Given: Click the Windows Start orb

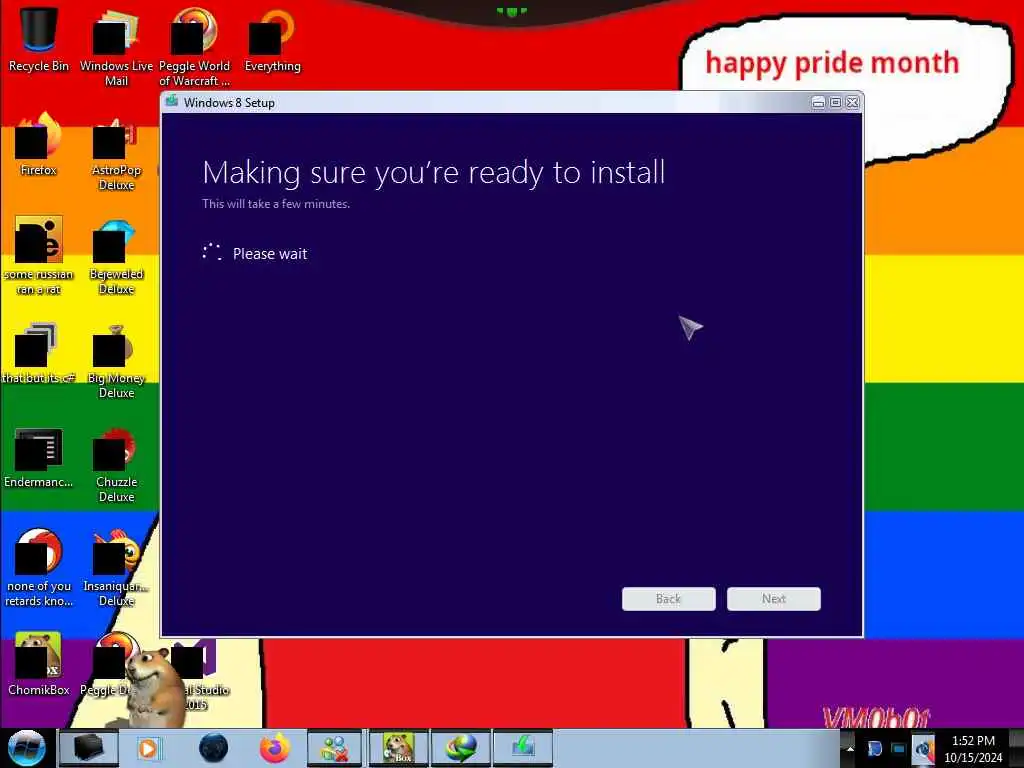Looking at the screenshot, I should pos(26,748).
